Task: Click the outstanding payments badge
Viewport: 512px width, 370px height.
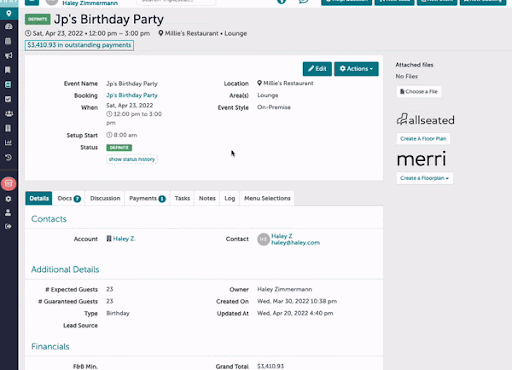Action: 79,45
